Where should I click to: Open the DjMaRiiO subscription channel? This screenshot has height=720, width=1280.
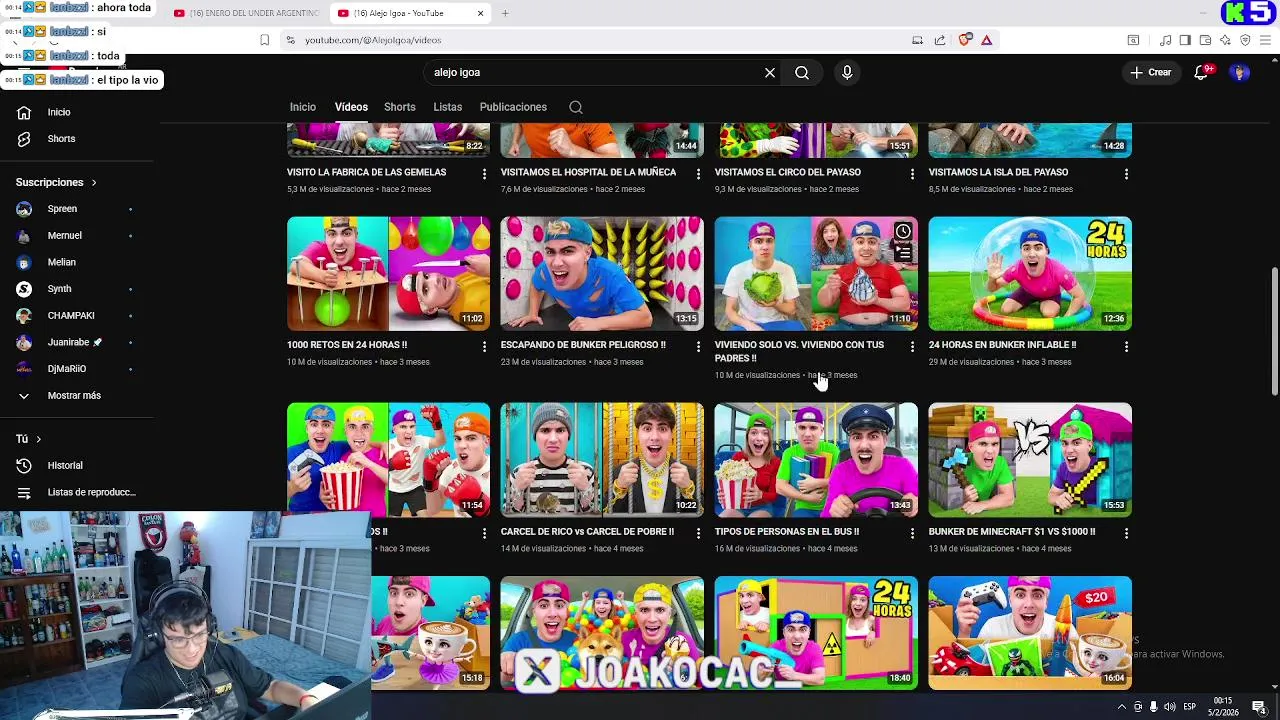[77, 369]
